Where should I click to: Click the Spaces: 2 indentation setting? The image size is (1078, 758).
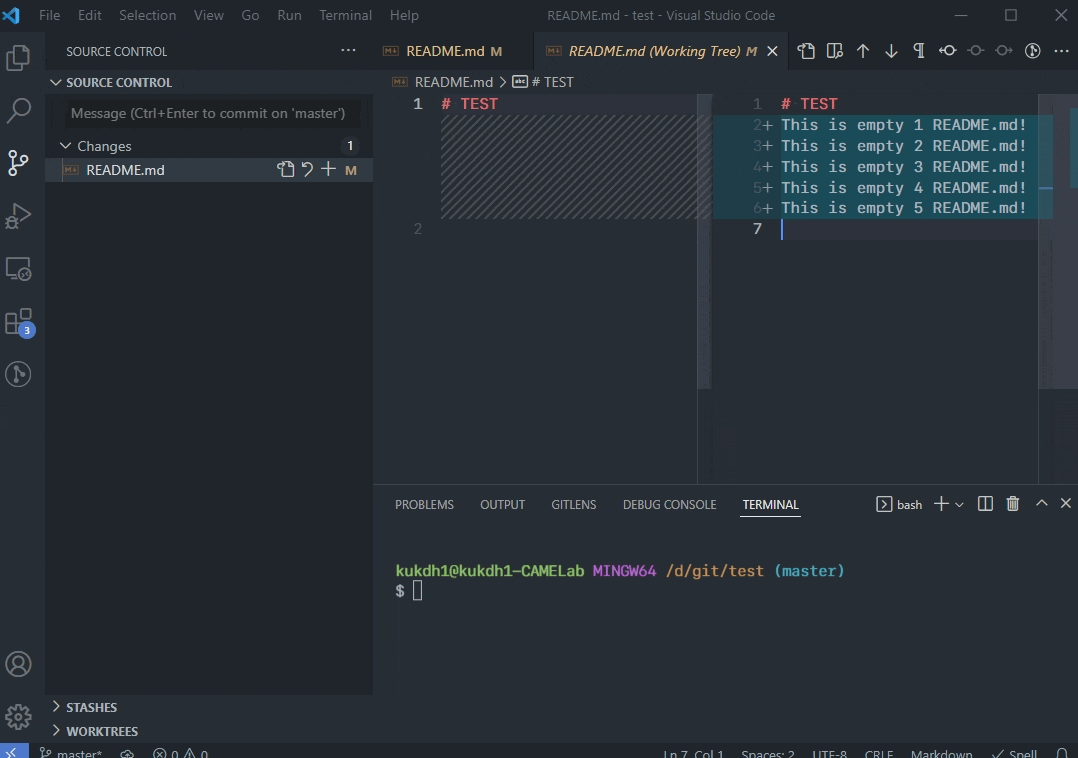pos(767,753)
